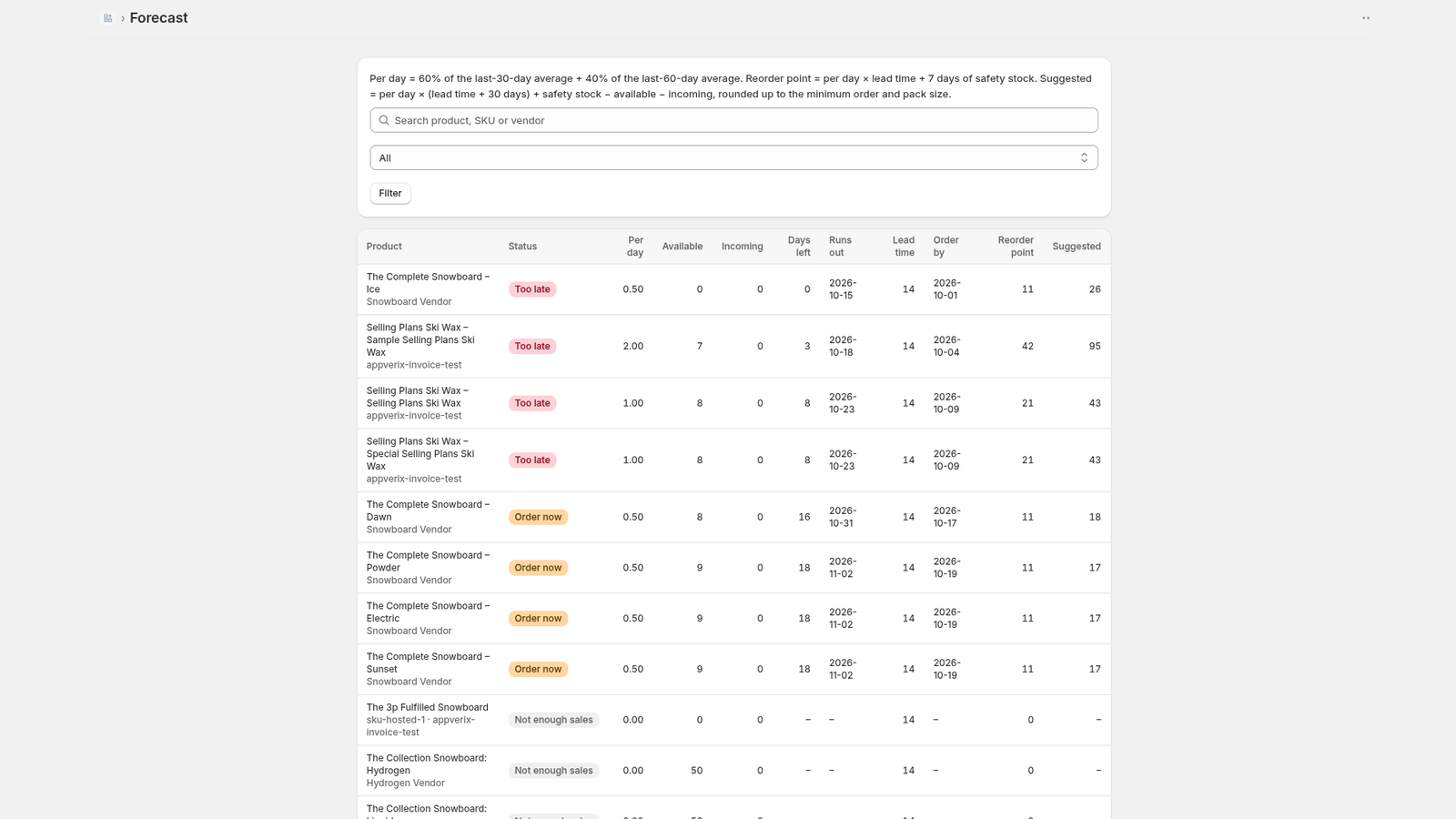Click Too late badge for Snowboard – Ice
1456x819 pixels.
(x=532, y=289)
